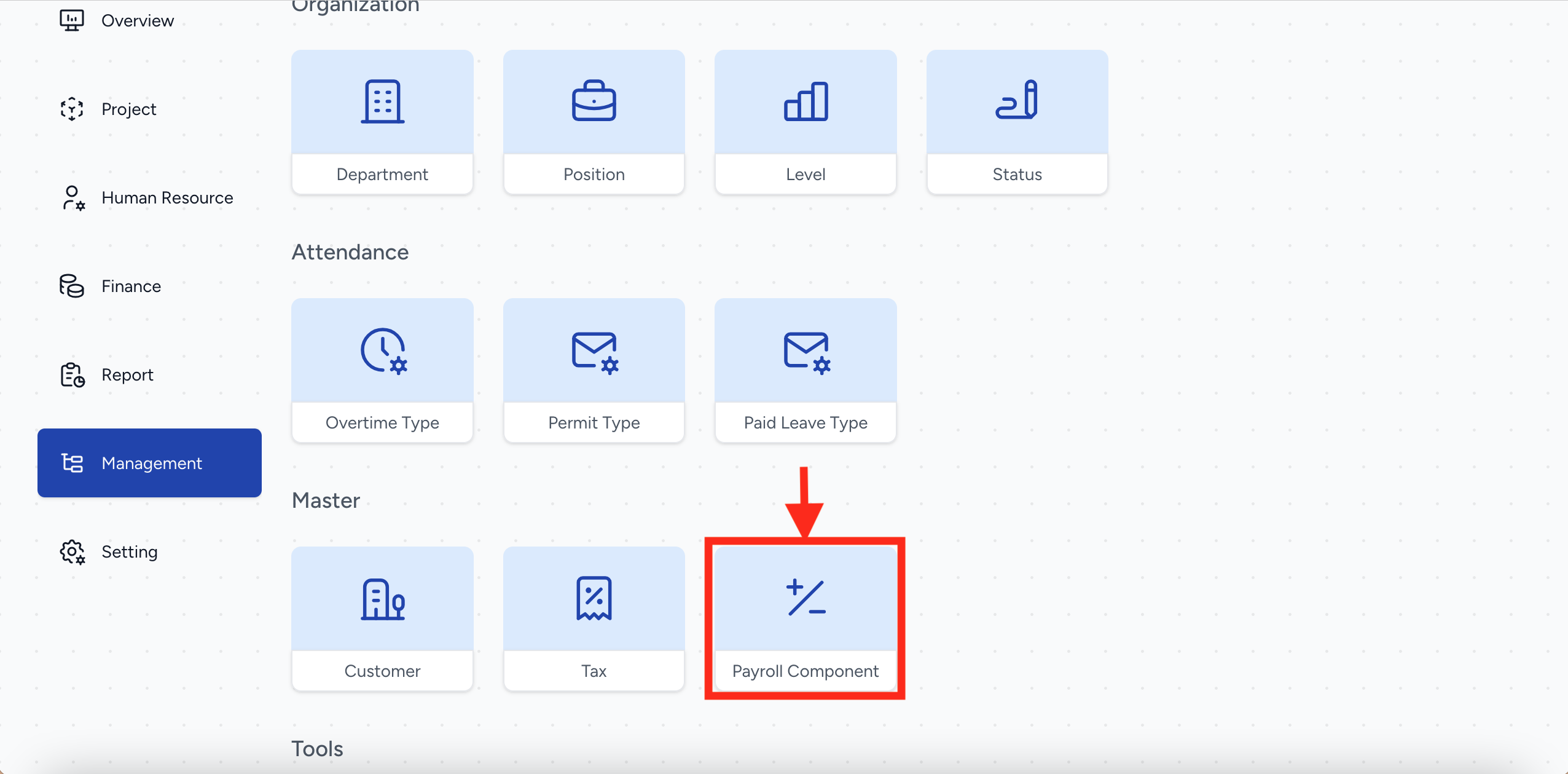1568x774 pixels.
Task: Open the Report sidebar item
Action: click(127, 375)
